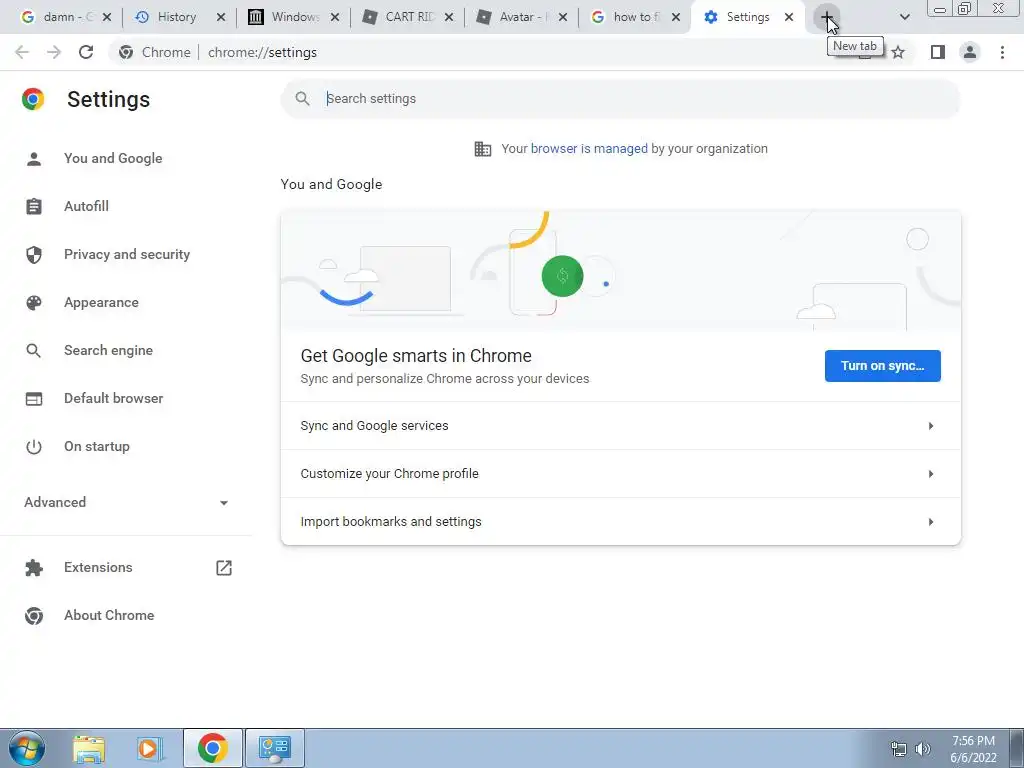This screenshot has height=768, width=1024.
Task: Close the Settings tab
Action: (x=789, y=17)
